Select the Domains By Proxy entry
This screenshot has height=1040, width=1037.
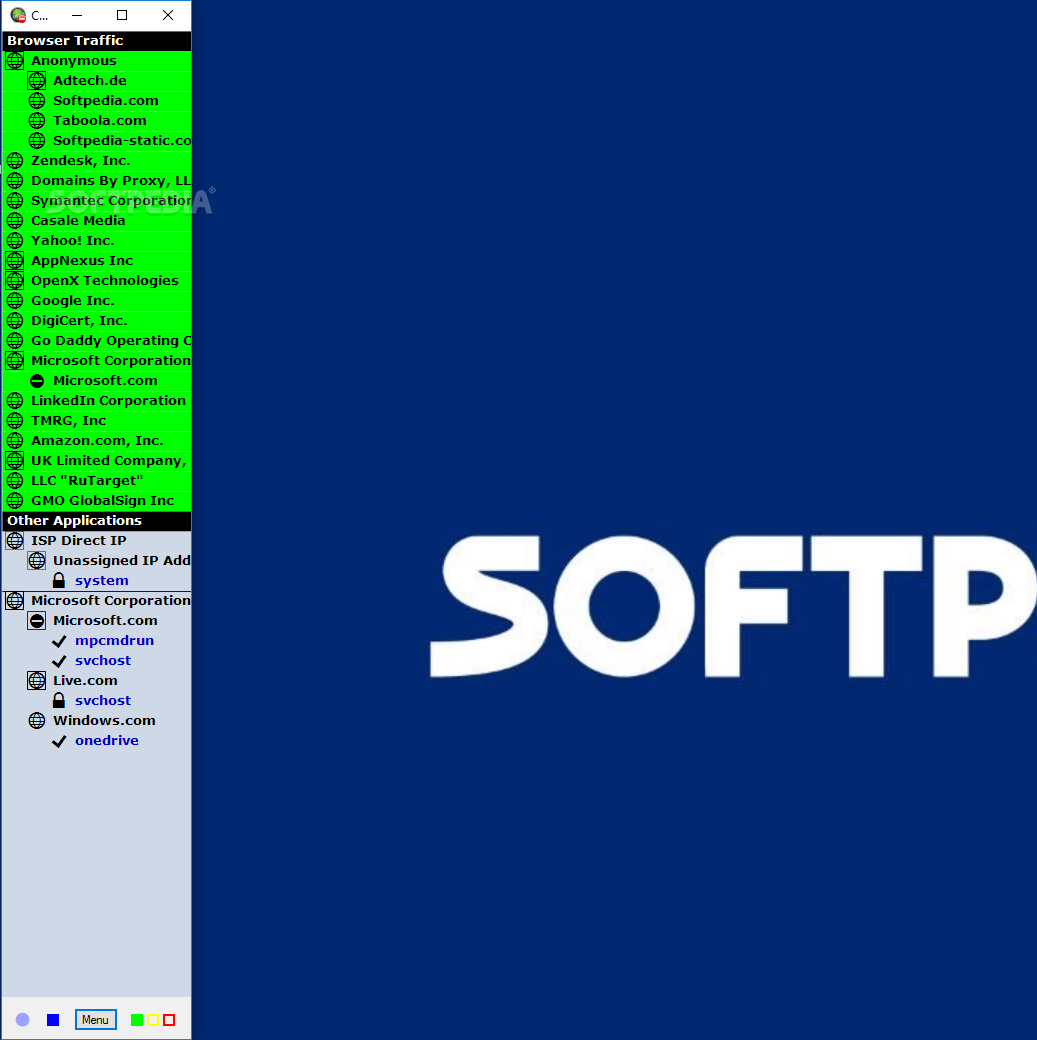click(x=97, y=180)
